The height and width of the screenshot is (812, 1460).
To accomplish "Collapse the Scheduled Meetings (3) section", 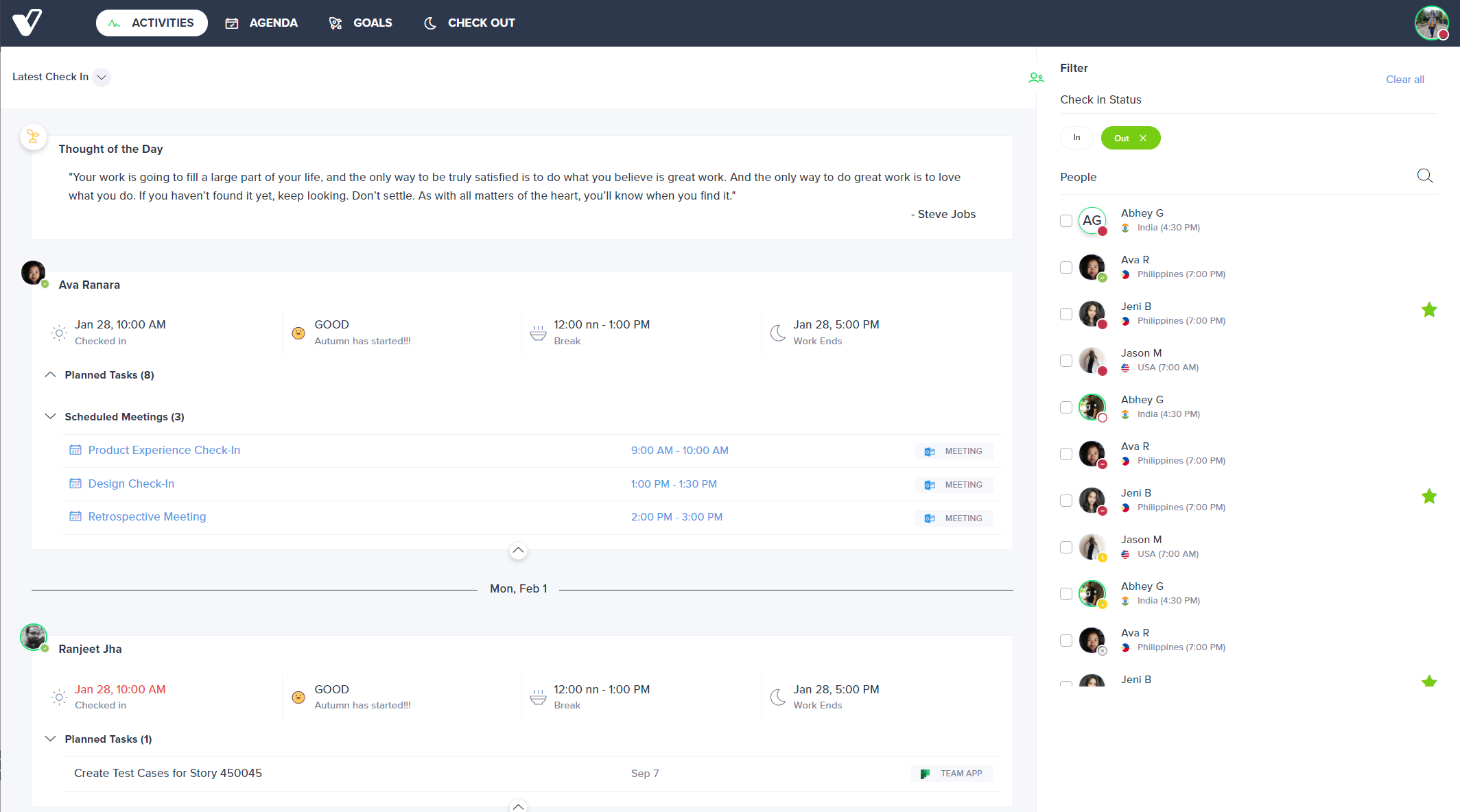I will pyautogui.click(x=51, y=417).
